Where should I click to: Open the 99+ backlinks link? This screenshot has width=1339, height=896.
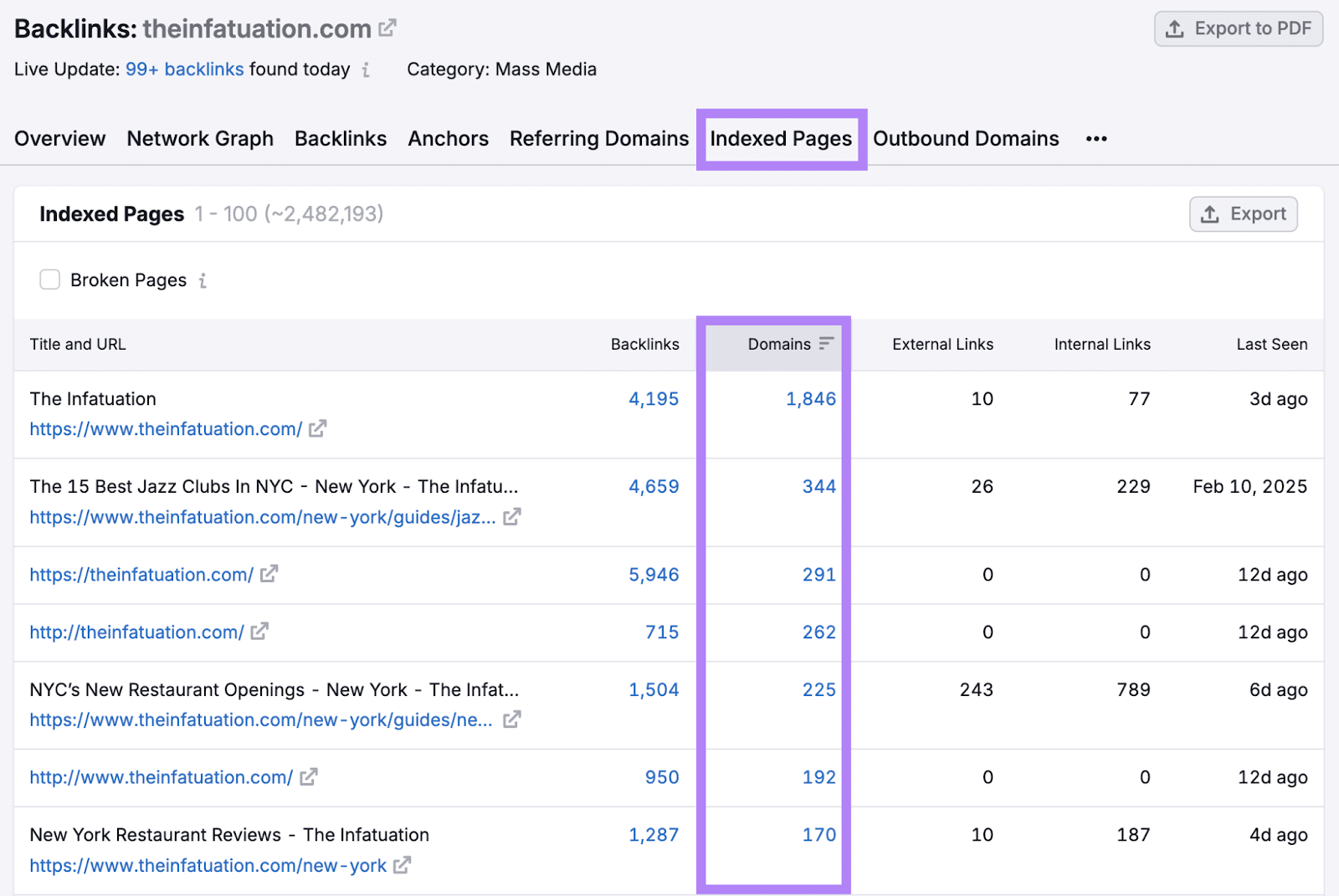click(x=185, y=69)
